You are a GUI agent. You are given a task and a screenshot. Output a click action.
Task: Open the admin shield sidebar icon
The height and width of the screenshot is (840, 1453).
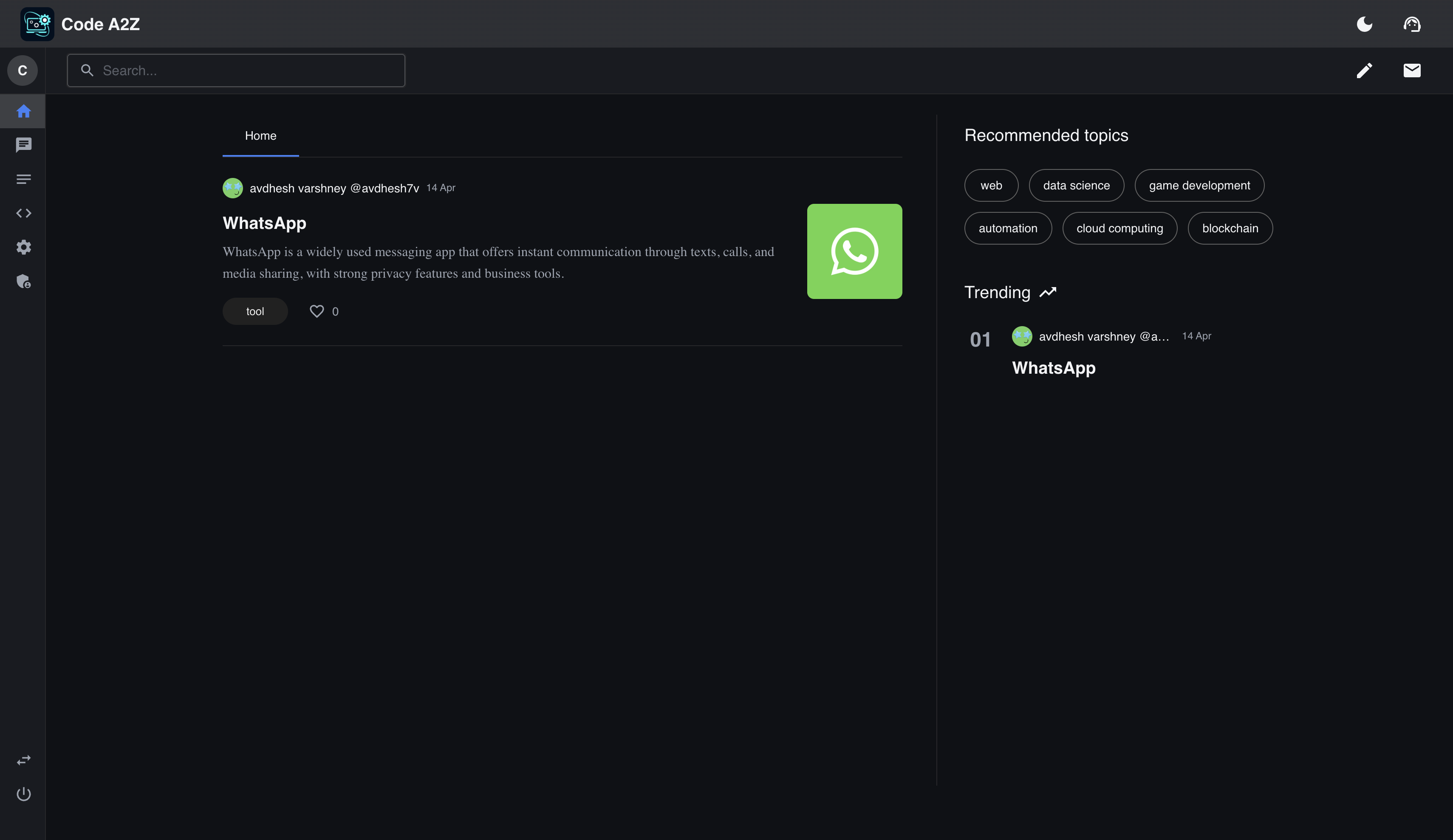pos(23,282)
